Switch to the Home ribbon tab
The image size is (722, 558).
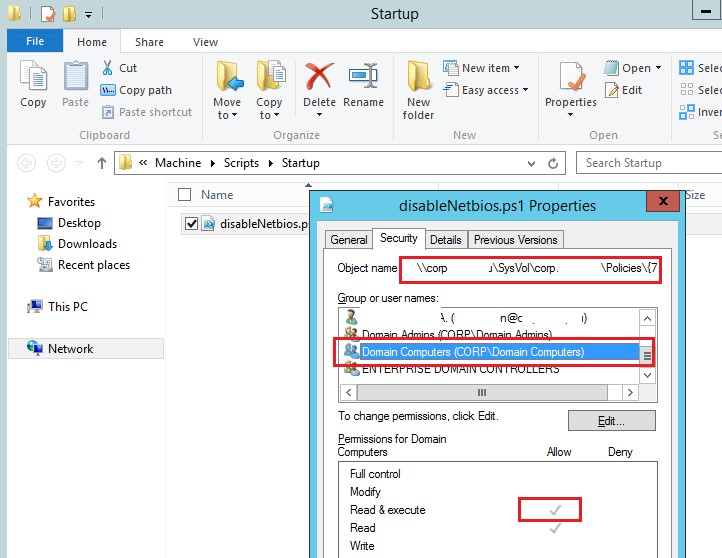click(x=92, y=42)
